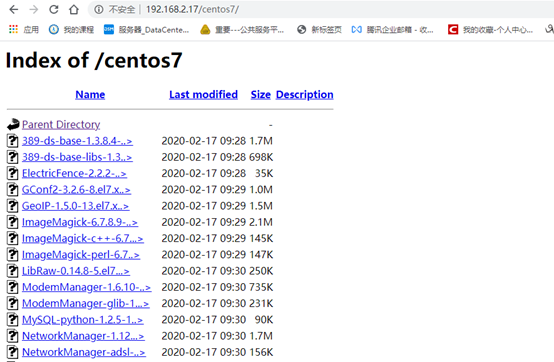
Task: Click the file icon beside MySQL-python-1.2.5-1
Action: coord(13,320)
